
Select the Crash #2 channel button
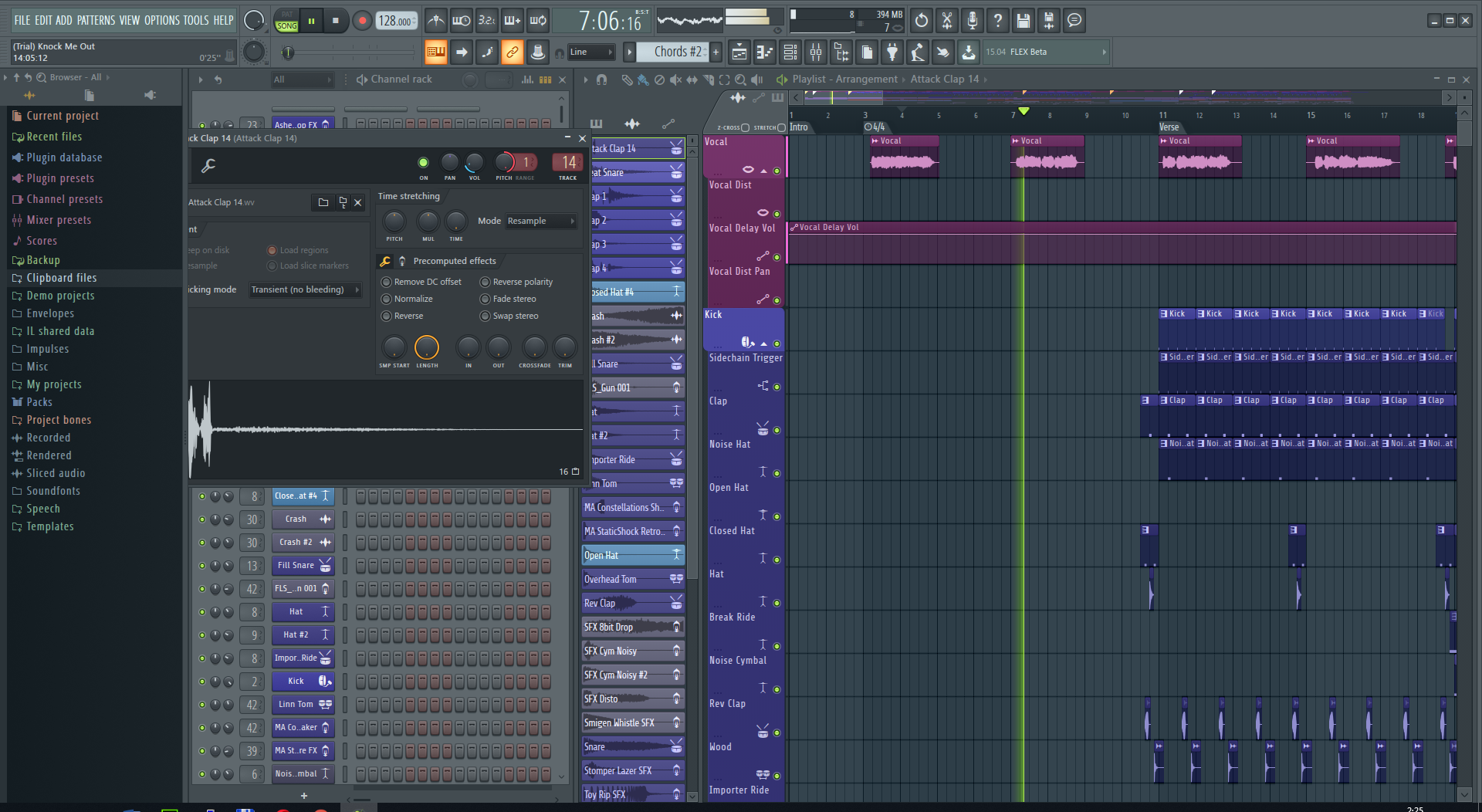(x=296, y=542)
